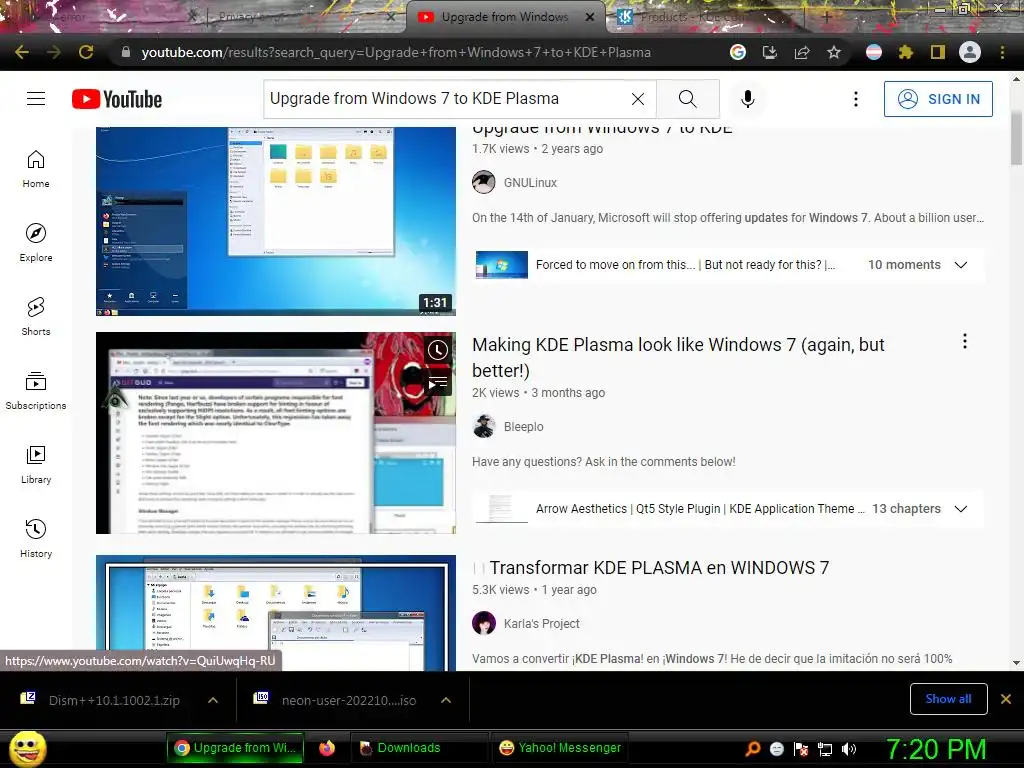This screenshot has width=1024, height=768.
Task: Open Firefox from the taskbar
Action: 327,748
